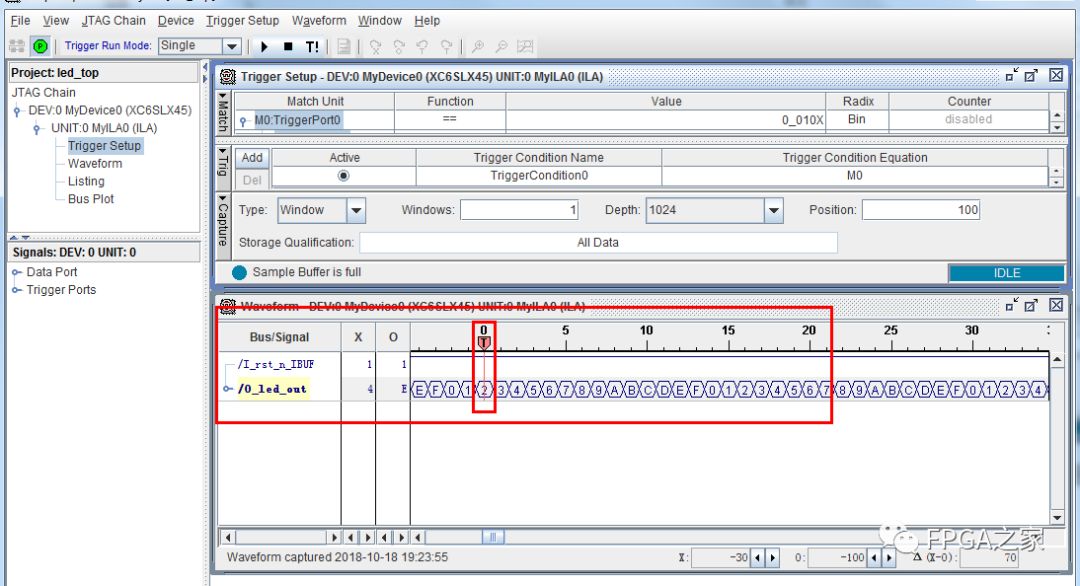1080x586 pixels.
Task: Maximize the Trigger Setup internal window
Action: point(1031,76)
